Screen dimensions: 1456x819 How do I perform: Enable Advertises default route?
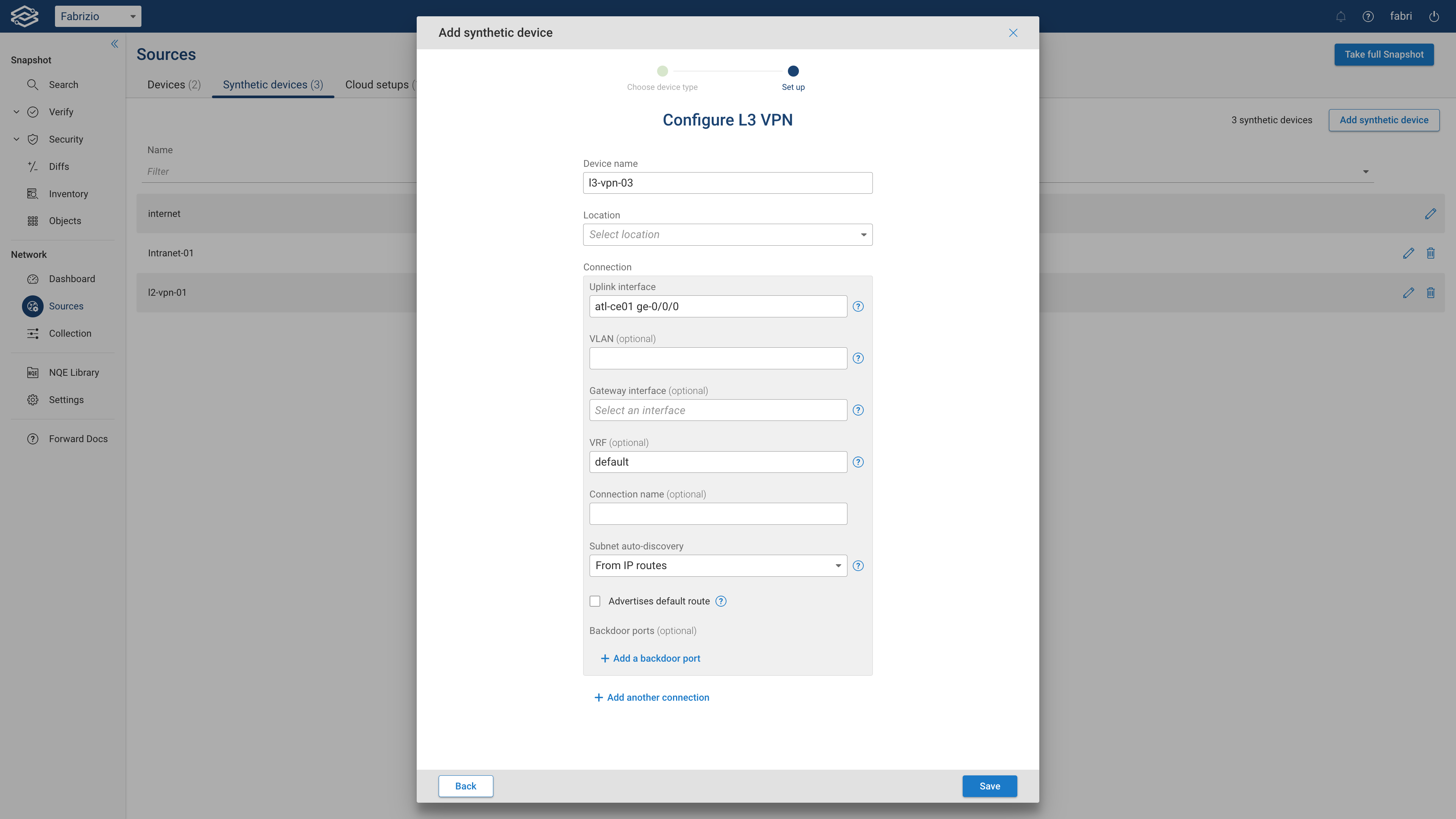point(595,601)
